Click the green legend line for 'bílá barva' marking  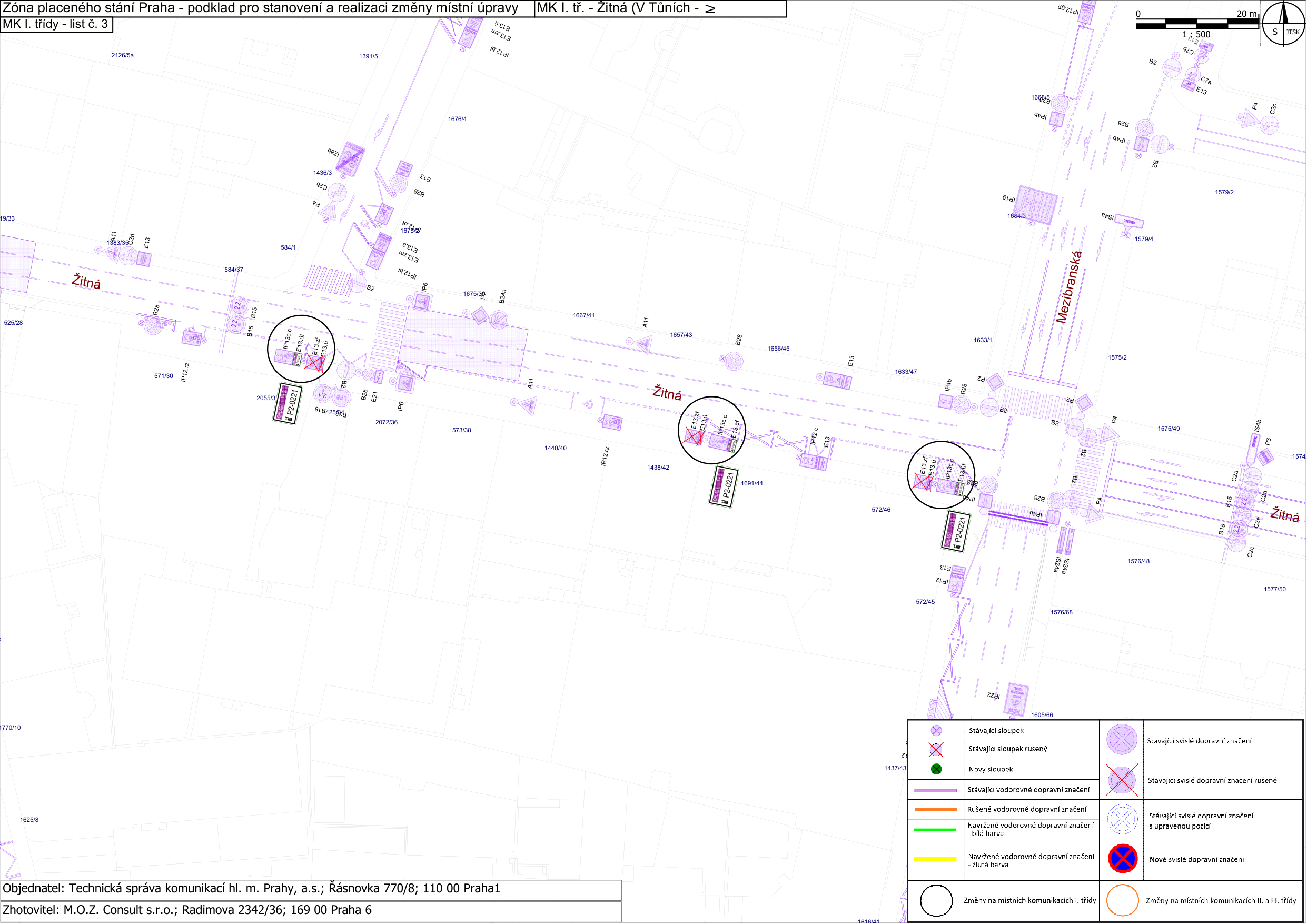point(935,830)
